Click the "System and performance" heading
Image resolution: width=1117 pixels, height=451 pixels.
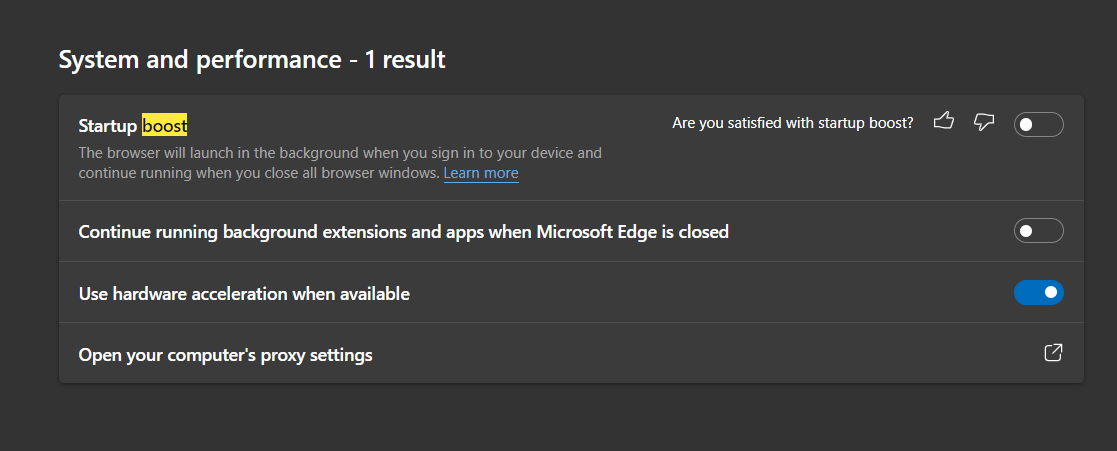click(199, 60)
